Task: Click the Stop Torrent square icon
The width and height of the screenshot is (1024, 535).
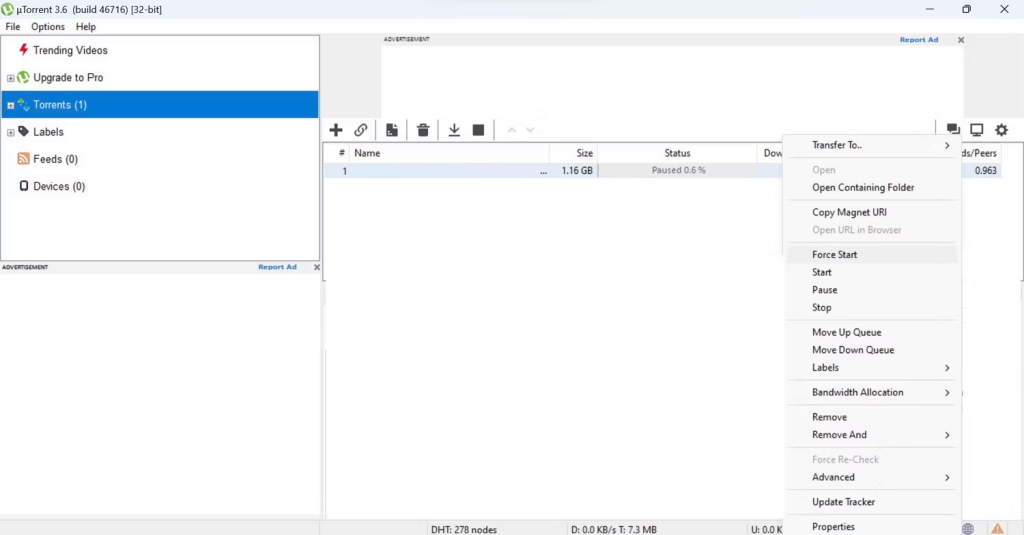Action: [x=479, y=130]
